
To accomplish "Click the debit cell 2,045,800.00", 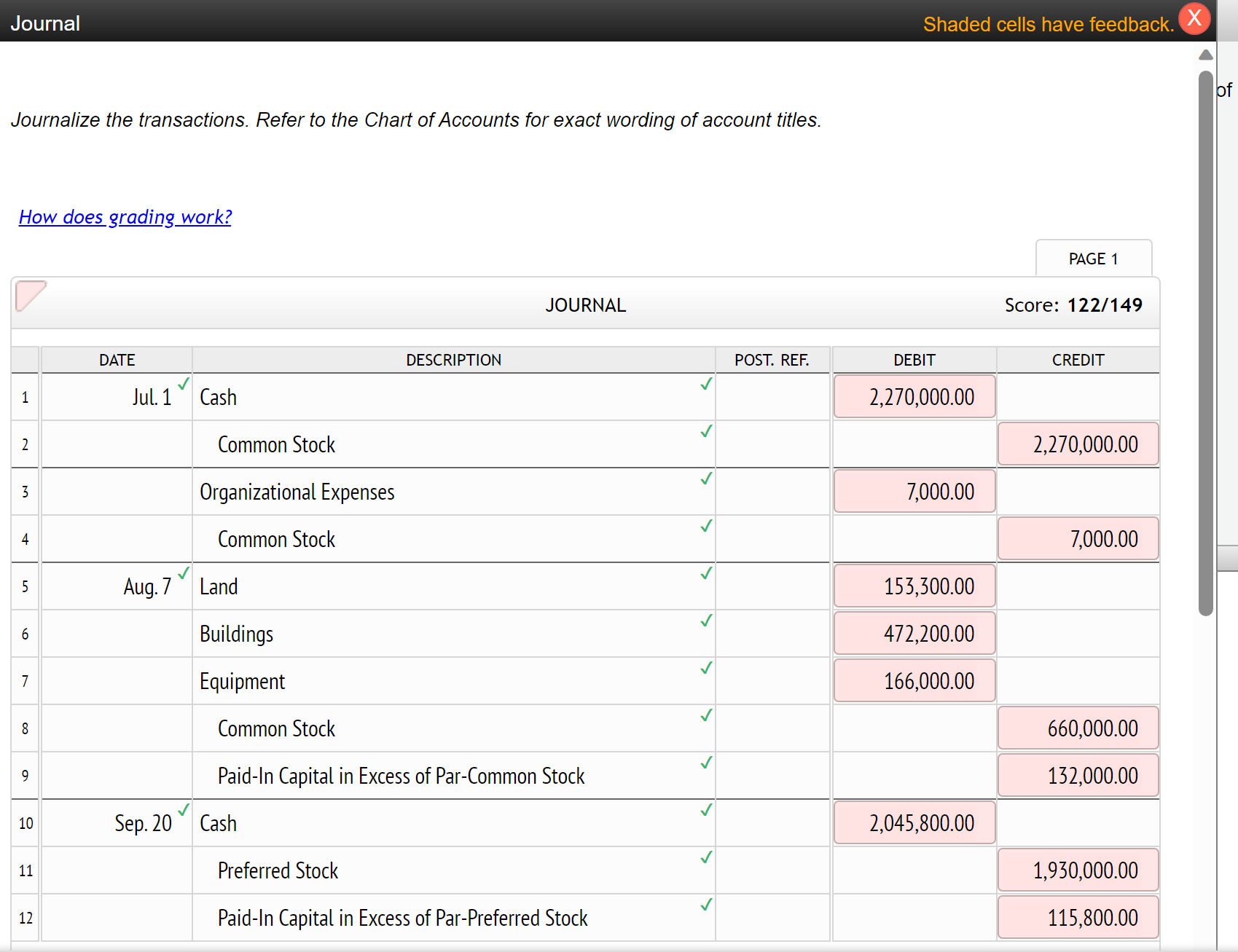I will pyautogui.click(x=914, y=823).
